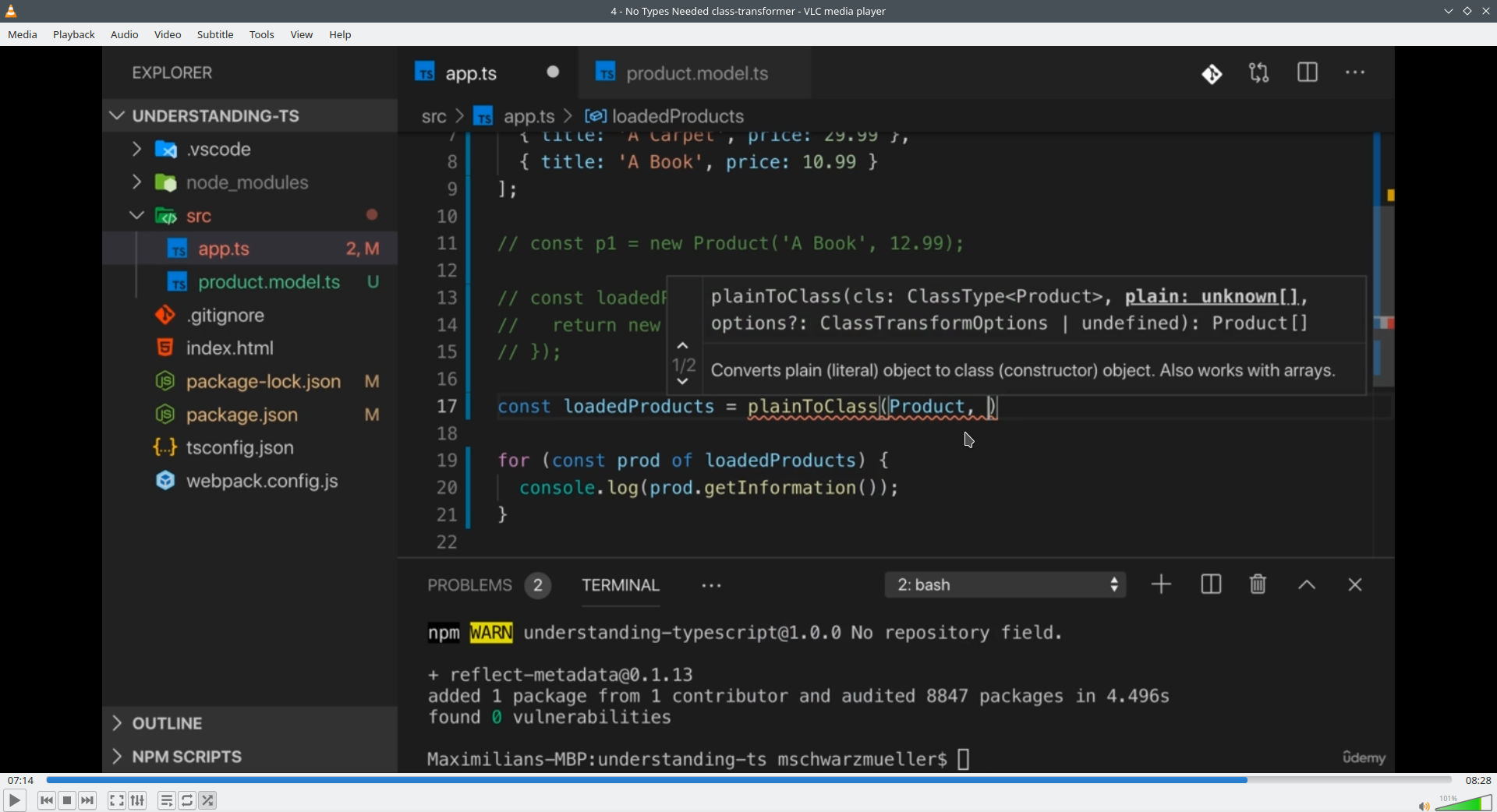1497x812 pixels.
Task: Split the terminal pane
Action: coord(1211,584)
